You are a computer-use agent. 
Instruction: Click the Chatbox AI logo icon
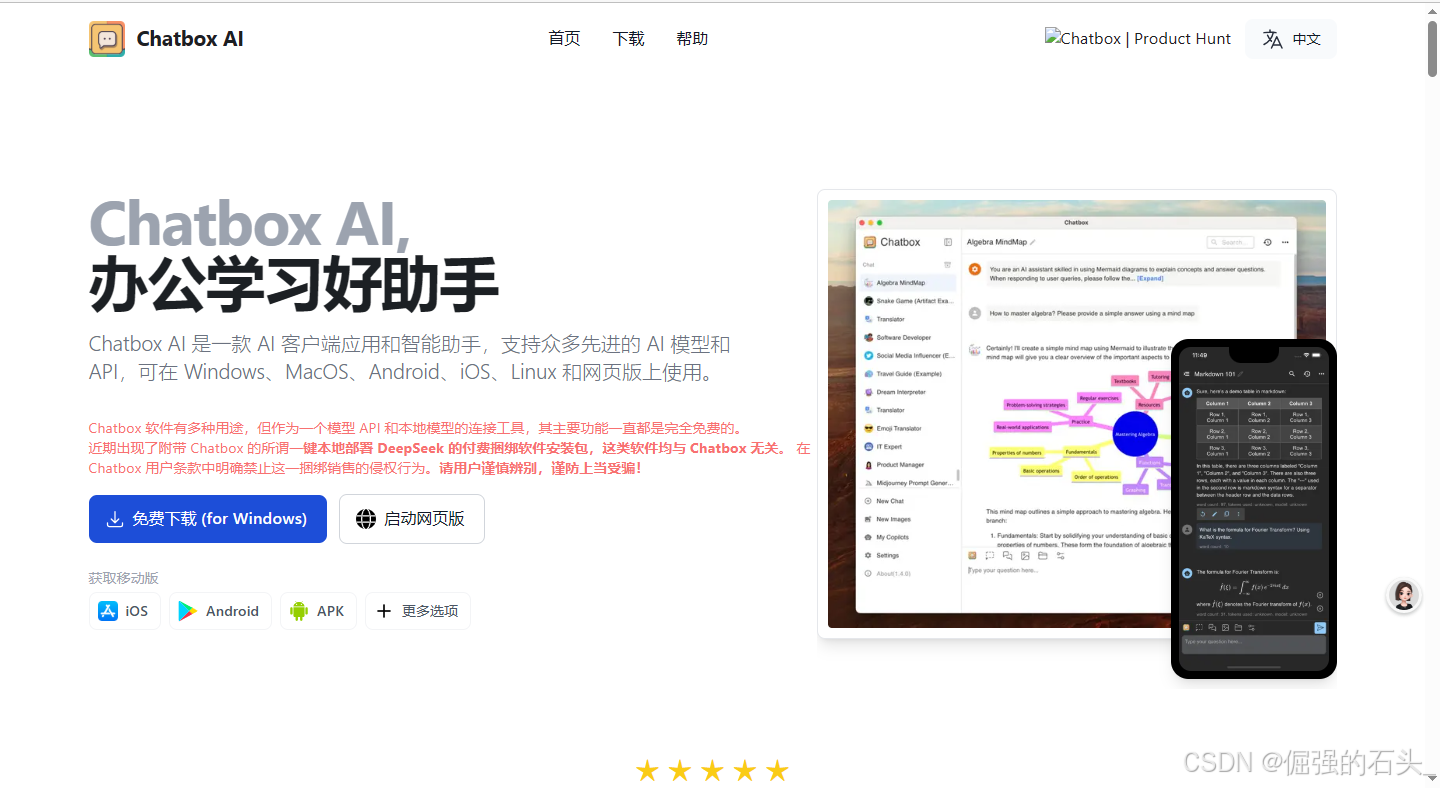[x=107, y=39]
